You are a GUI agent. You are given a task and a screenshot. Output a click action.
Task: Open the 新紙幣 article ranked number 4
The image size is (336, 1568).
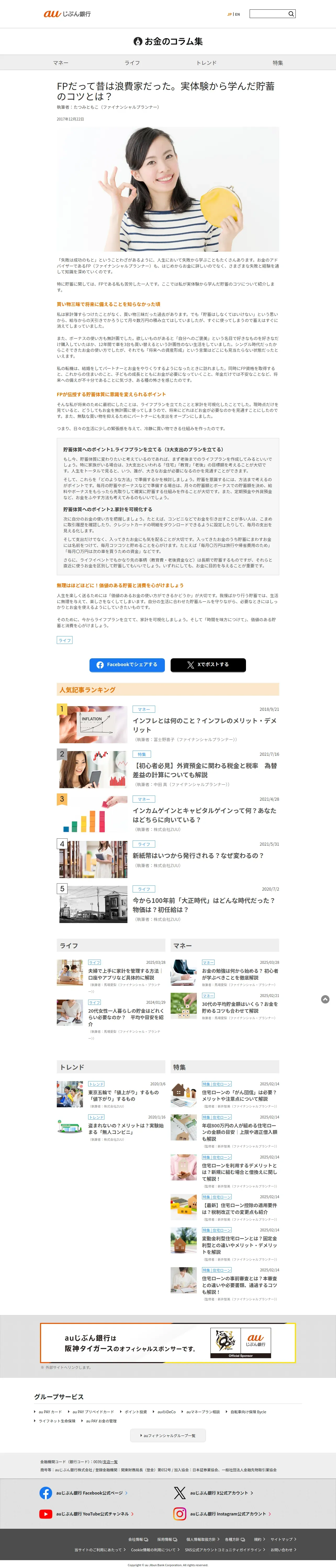coord(198,855)
